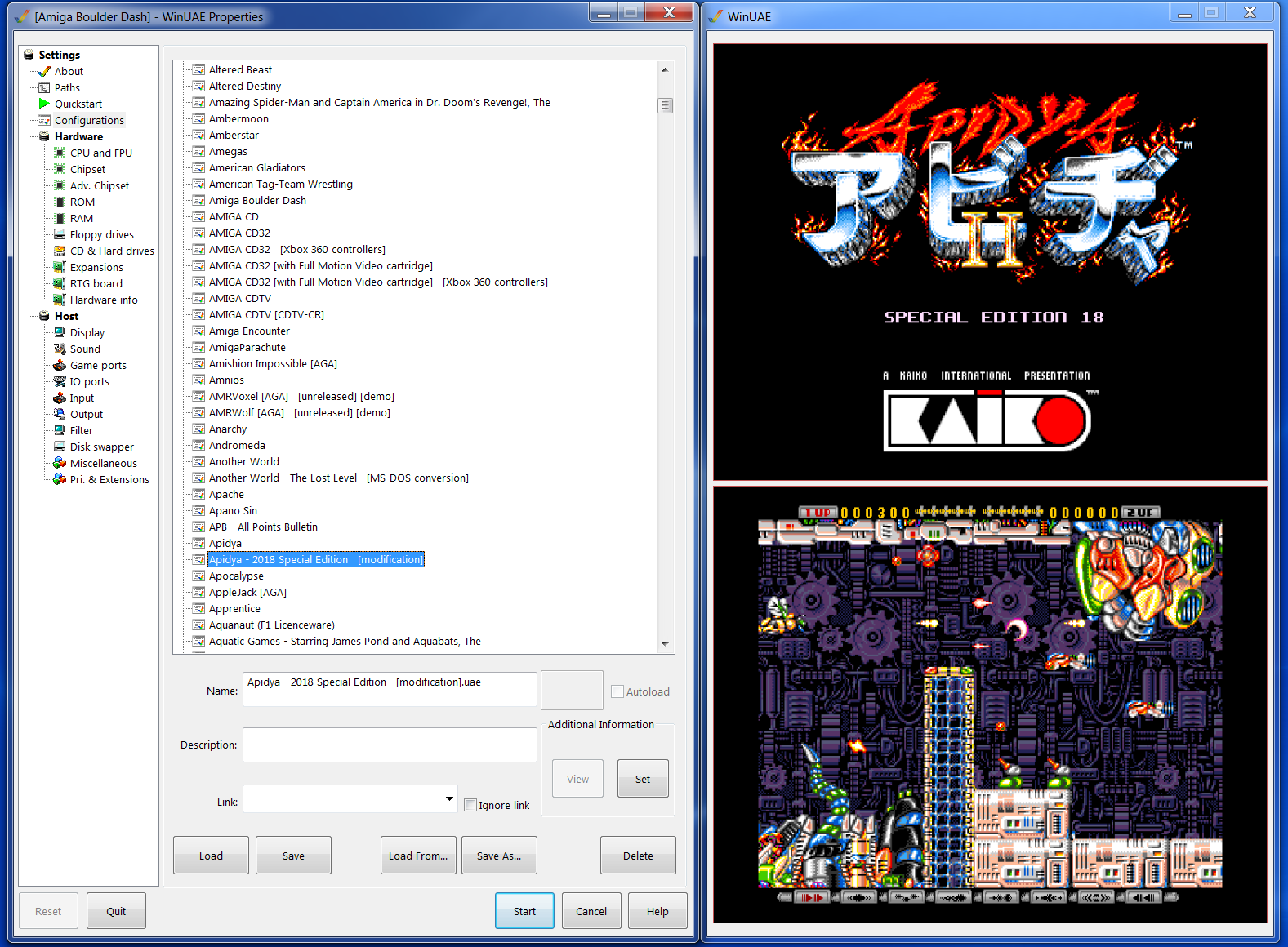Click the ROM chip icon
Image resolution: width=1288 pixels, height=947 pixels.
[x=60, y=202]
